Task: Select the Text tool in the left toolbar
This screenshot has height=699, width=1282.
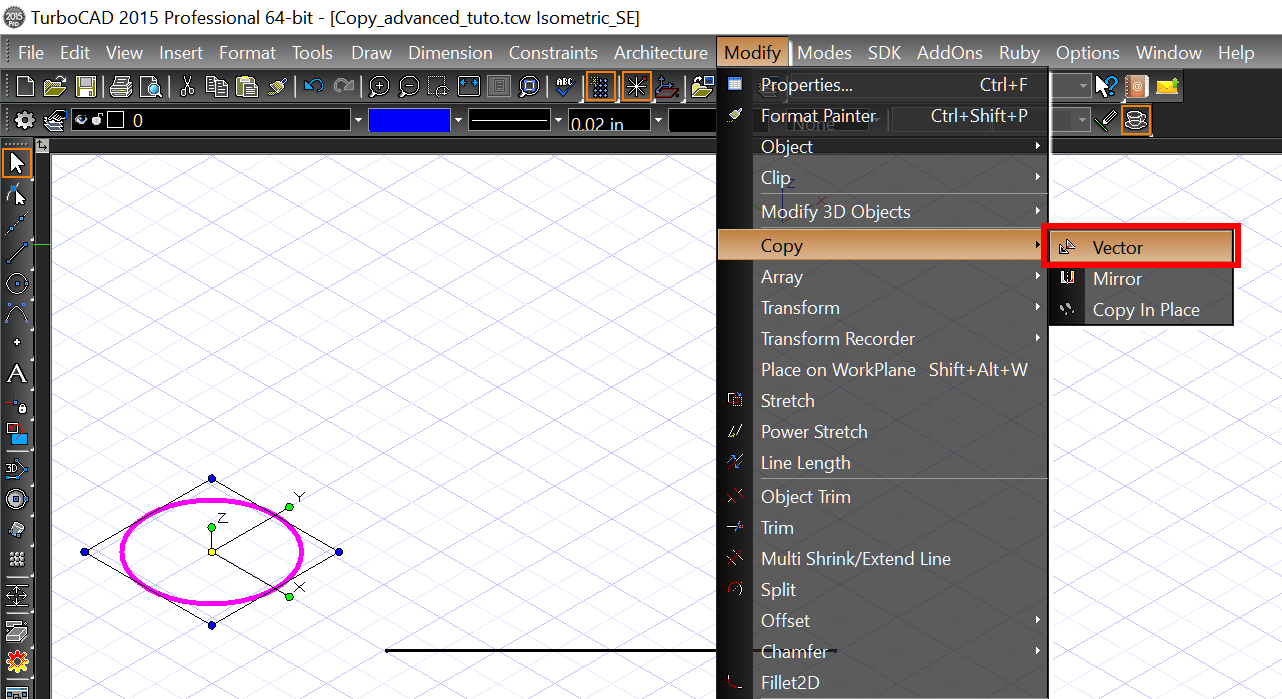Action: [16, 373]
